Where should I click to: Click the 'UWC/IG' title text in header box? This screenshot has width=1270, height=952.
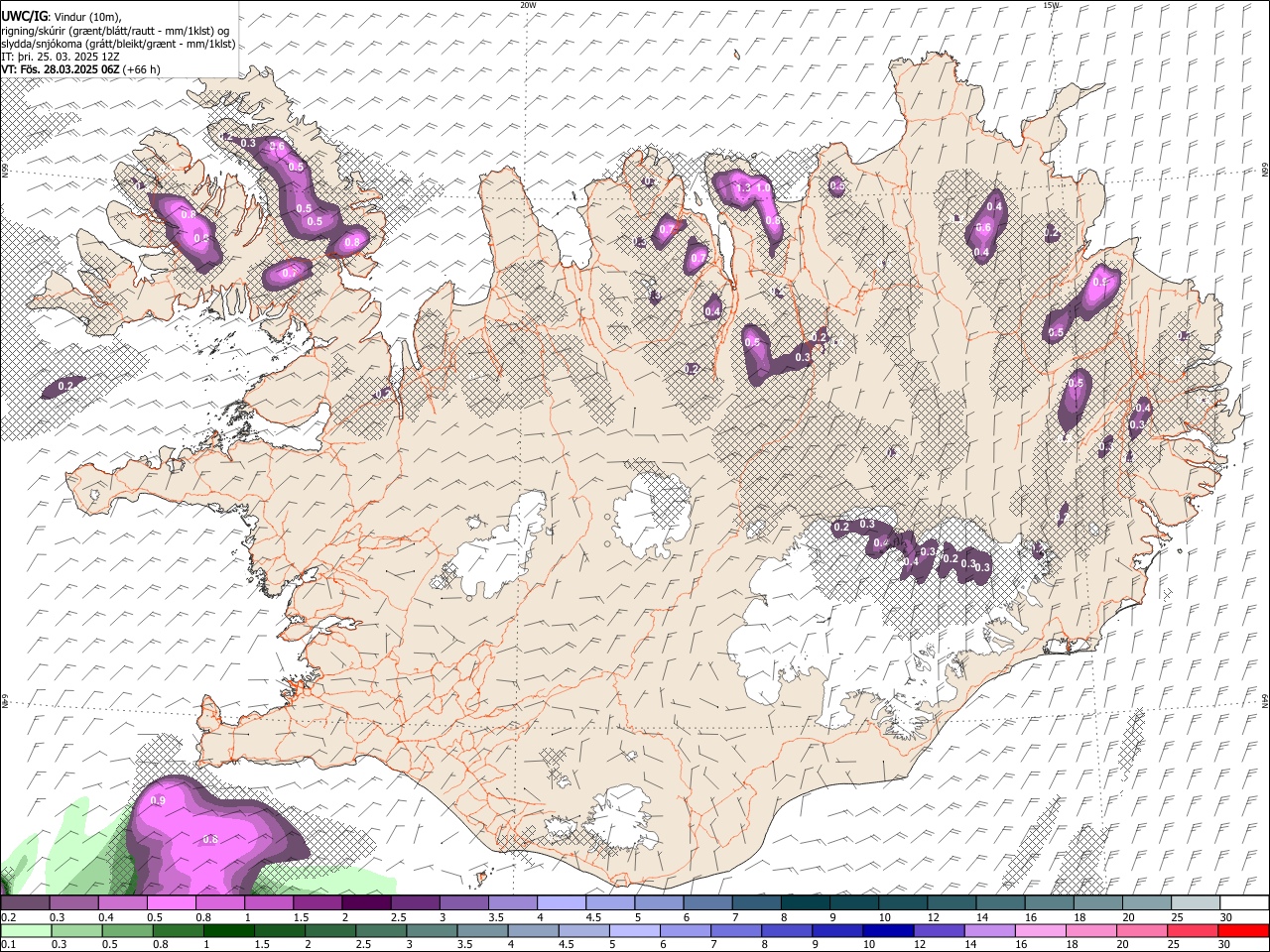(x=24, y=16)
